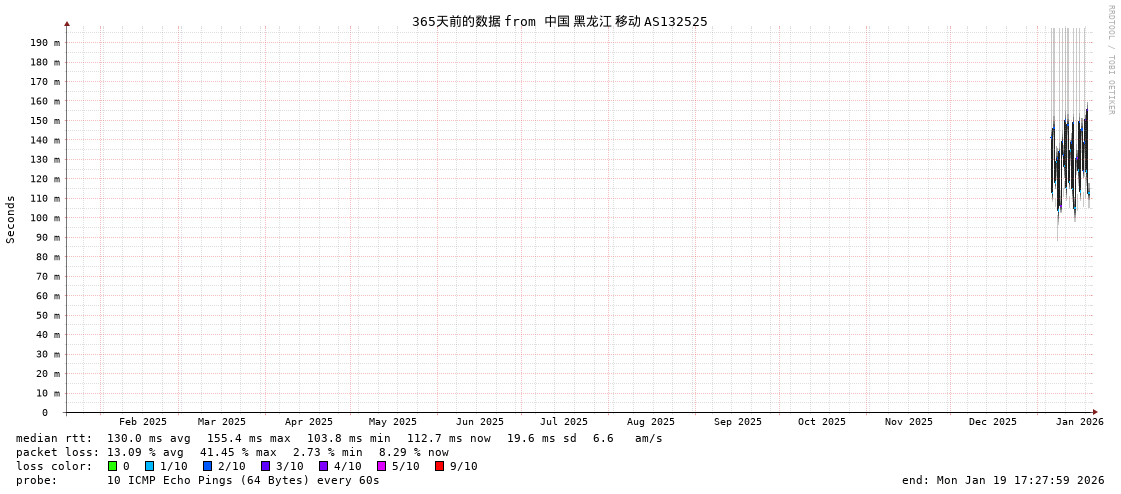Select the blue 2/10 loss color box

pos(208,466)
